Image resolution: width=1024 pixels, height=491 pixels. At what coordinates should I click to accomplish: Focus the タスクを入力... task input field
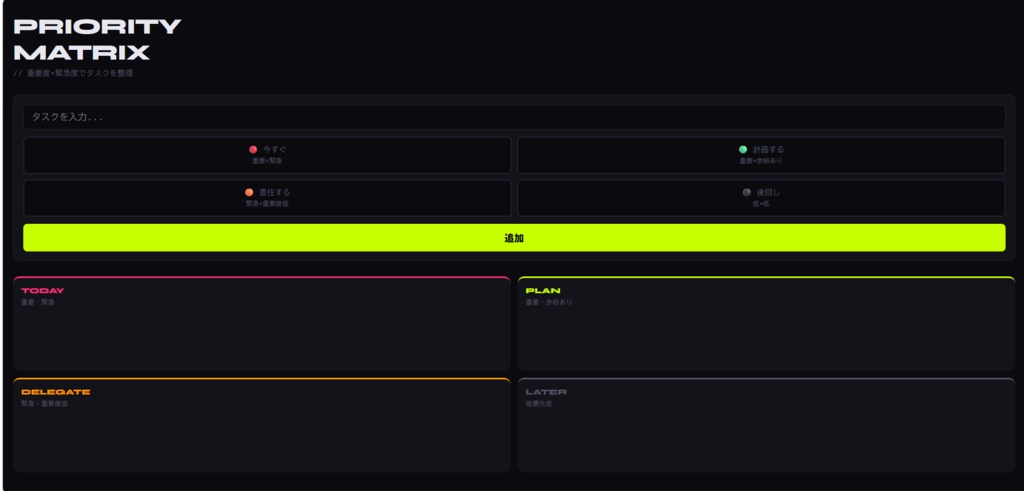(x=514, y=118)
